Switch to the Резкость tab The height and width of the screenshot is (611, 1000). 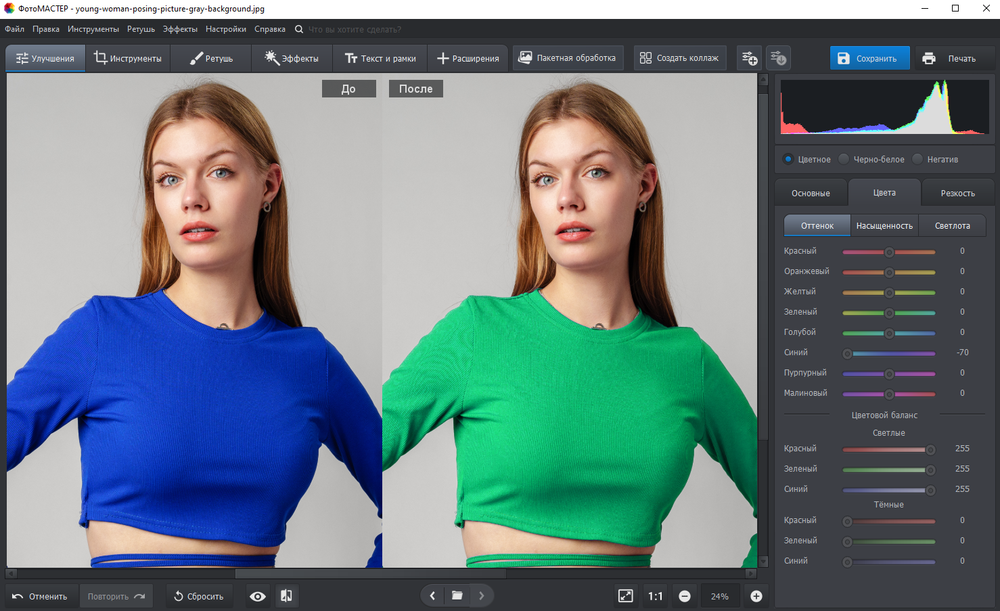tap(958, 193)
